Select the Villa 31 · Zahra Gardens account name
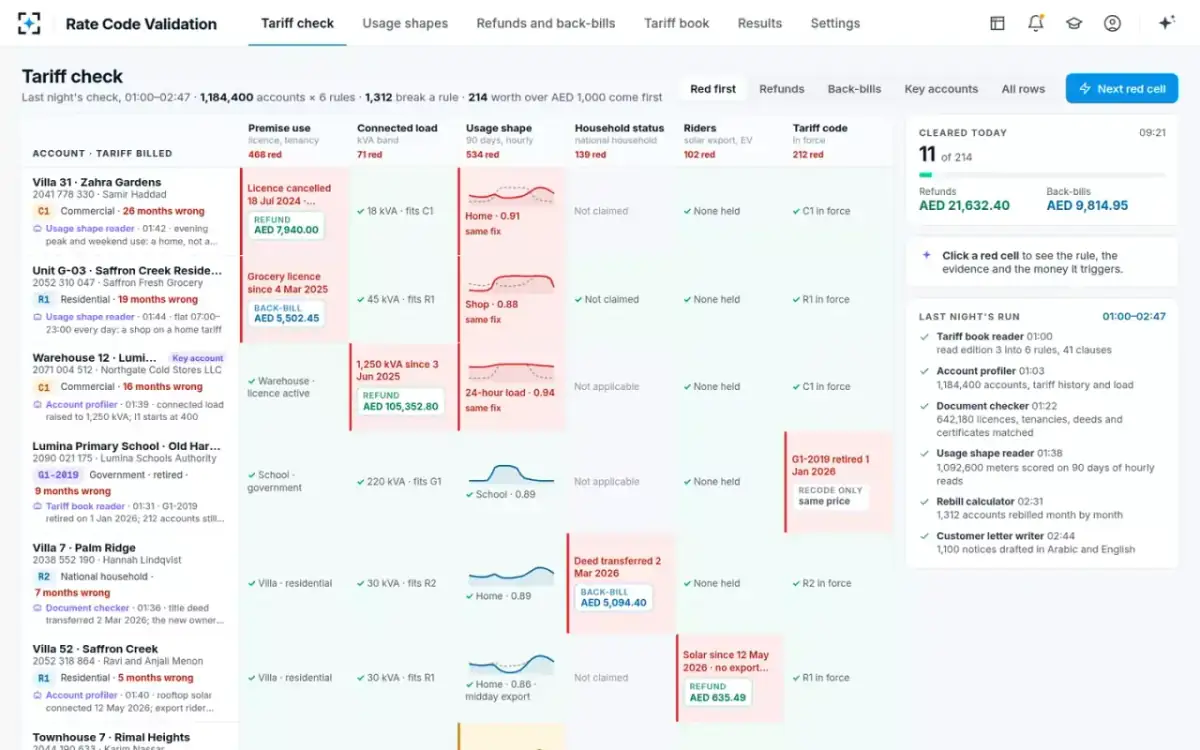This screenshot has height=750, width=1200. tap(96, 182)
